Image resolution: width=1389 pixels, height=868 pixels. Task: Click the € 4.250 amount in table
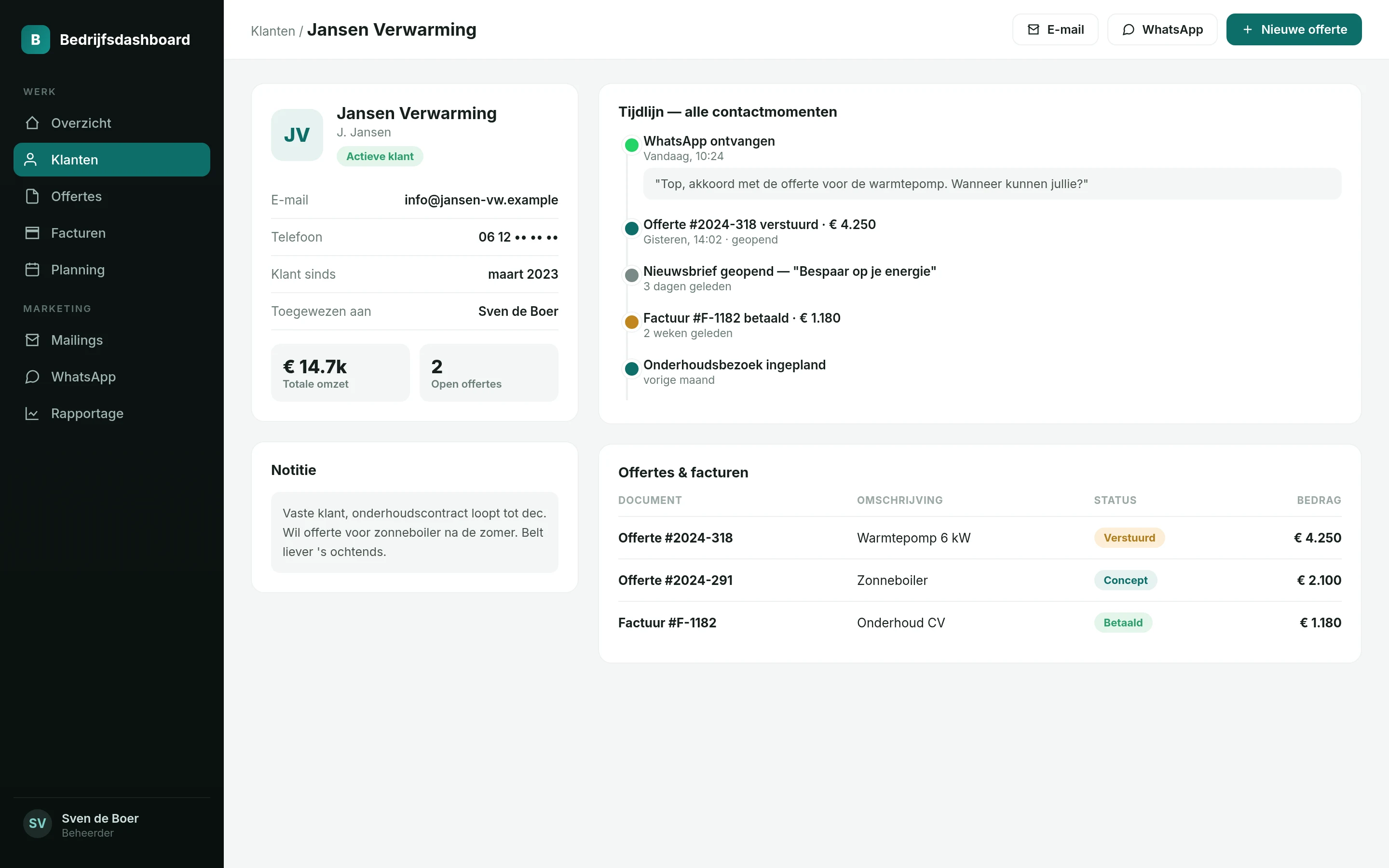coord(1317,538)
